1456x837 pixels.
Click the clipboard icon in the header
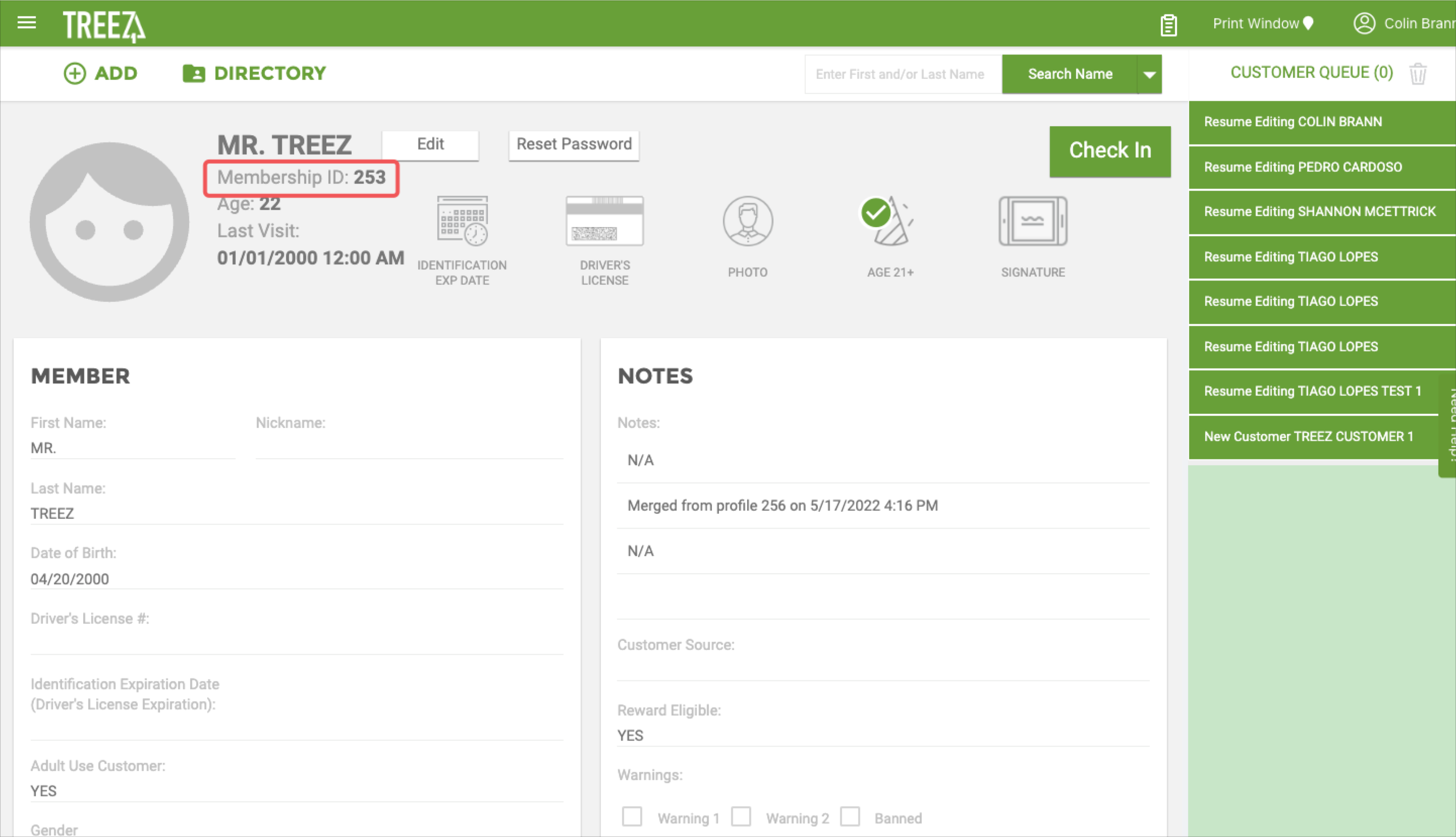pyautogui.click(x=1168, y=24)
